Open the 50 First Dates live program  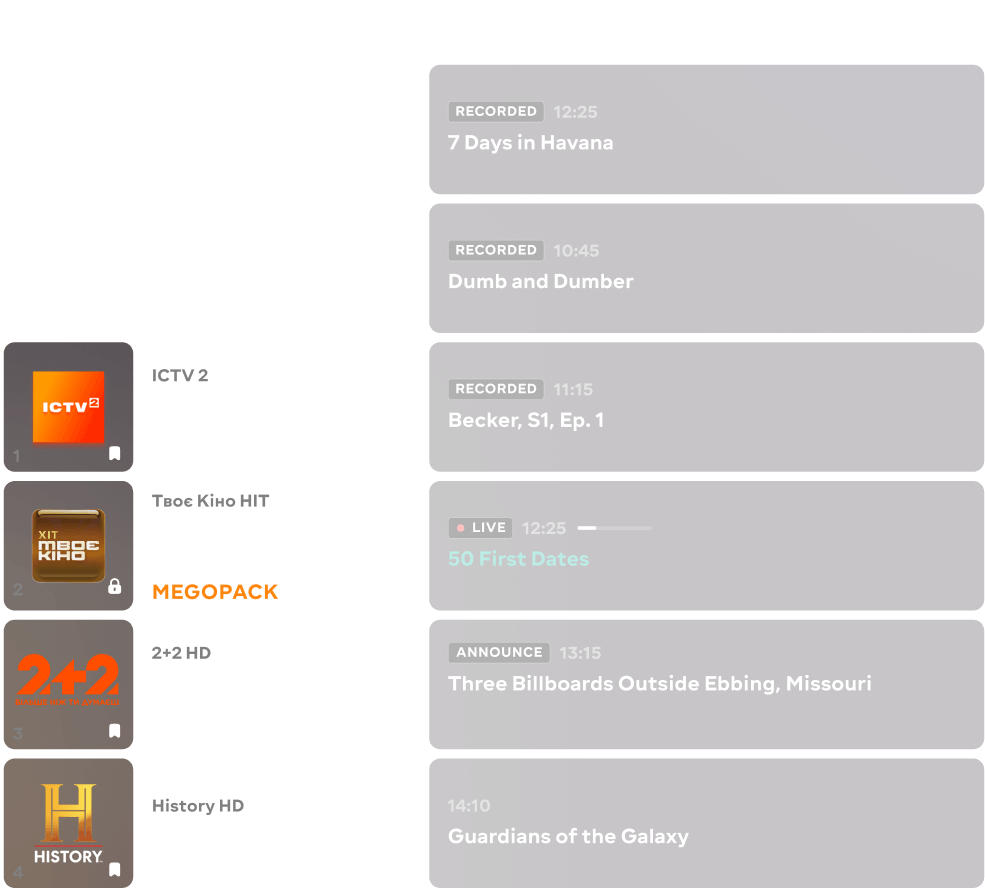pos(518,559)
